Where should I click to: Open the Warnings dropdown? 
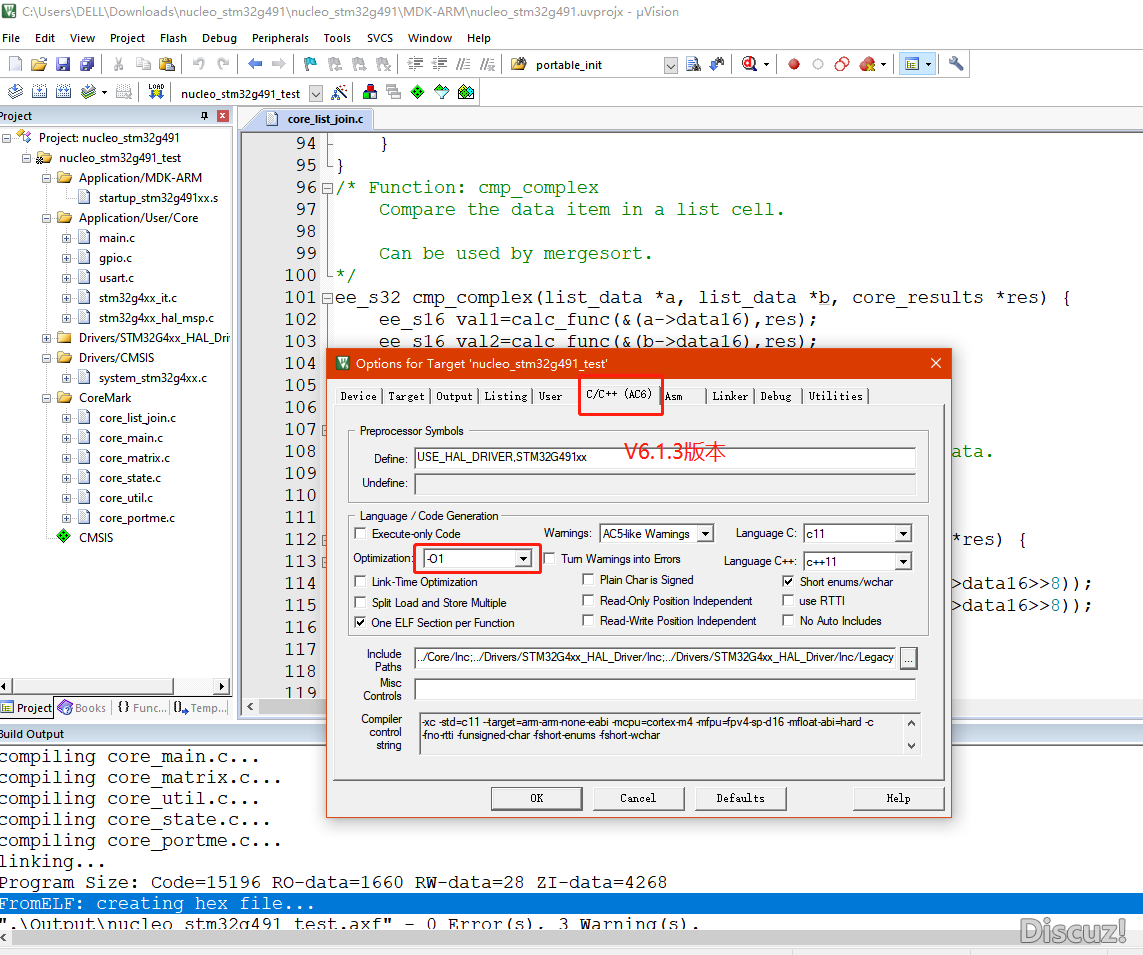coord(705,534)
